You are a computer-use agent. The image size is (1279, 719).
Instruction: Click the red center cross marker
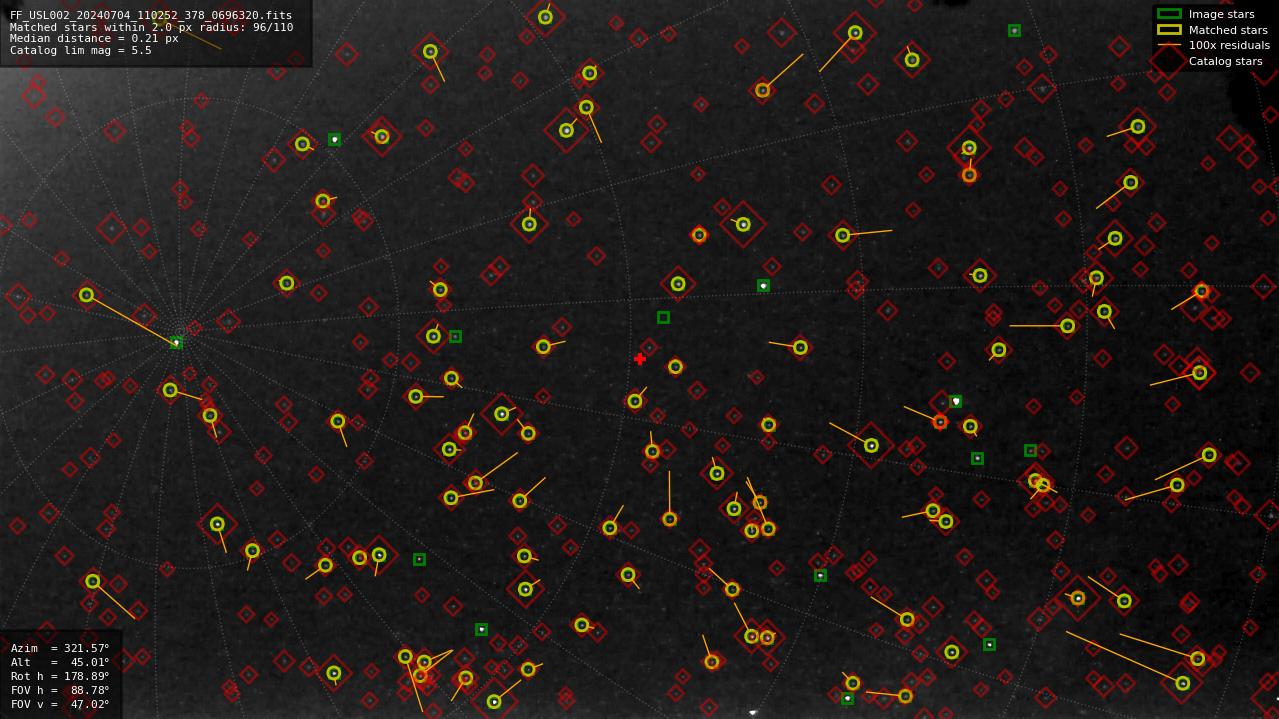640,359
